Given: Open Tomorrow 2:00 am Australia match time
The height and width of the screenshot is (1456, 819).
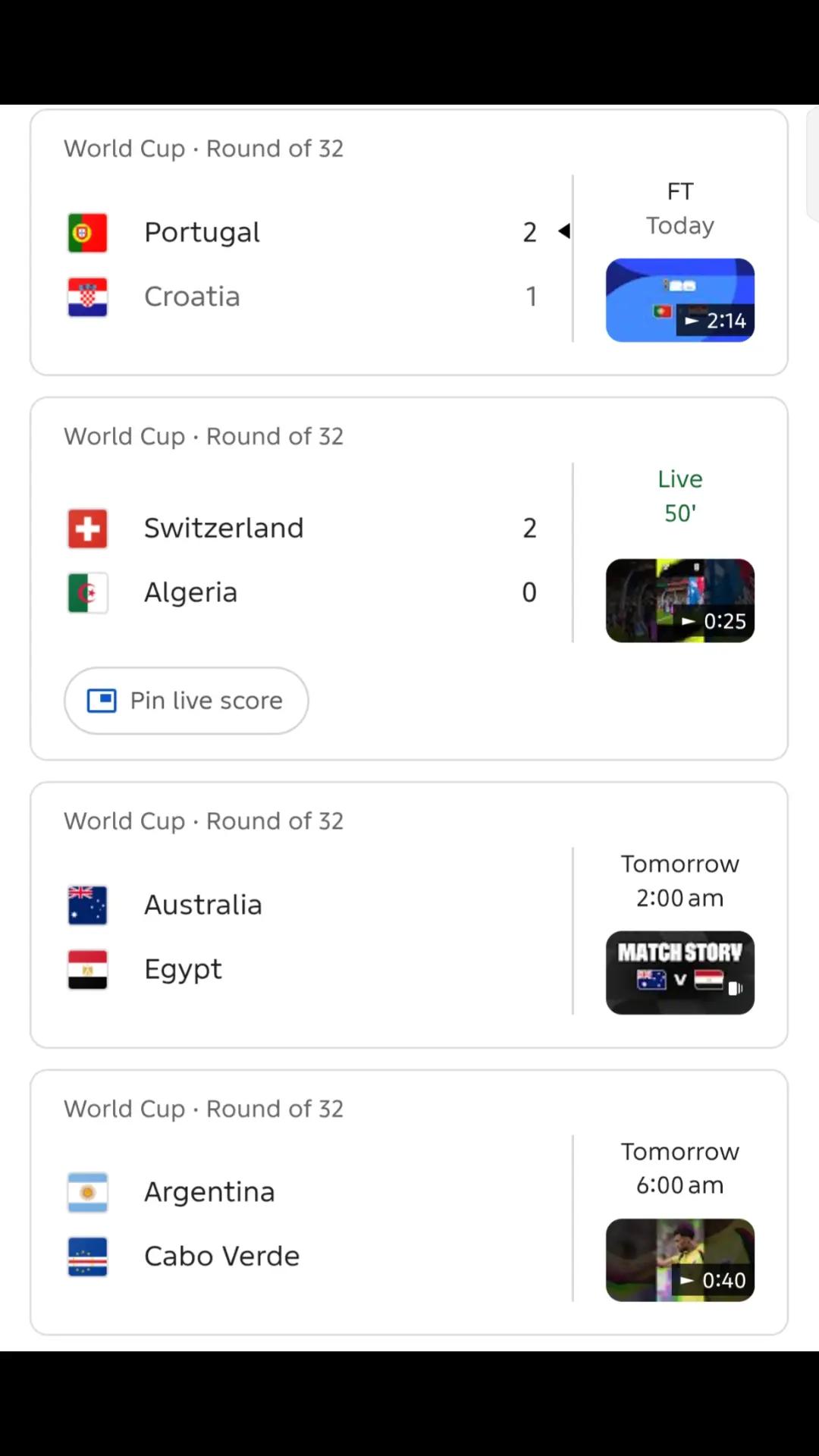Looking at the screenshot, I should click(680, 881).
